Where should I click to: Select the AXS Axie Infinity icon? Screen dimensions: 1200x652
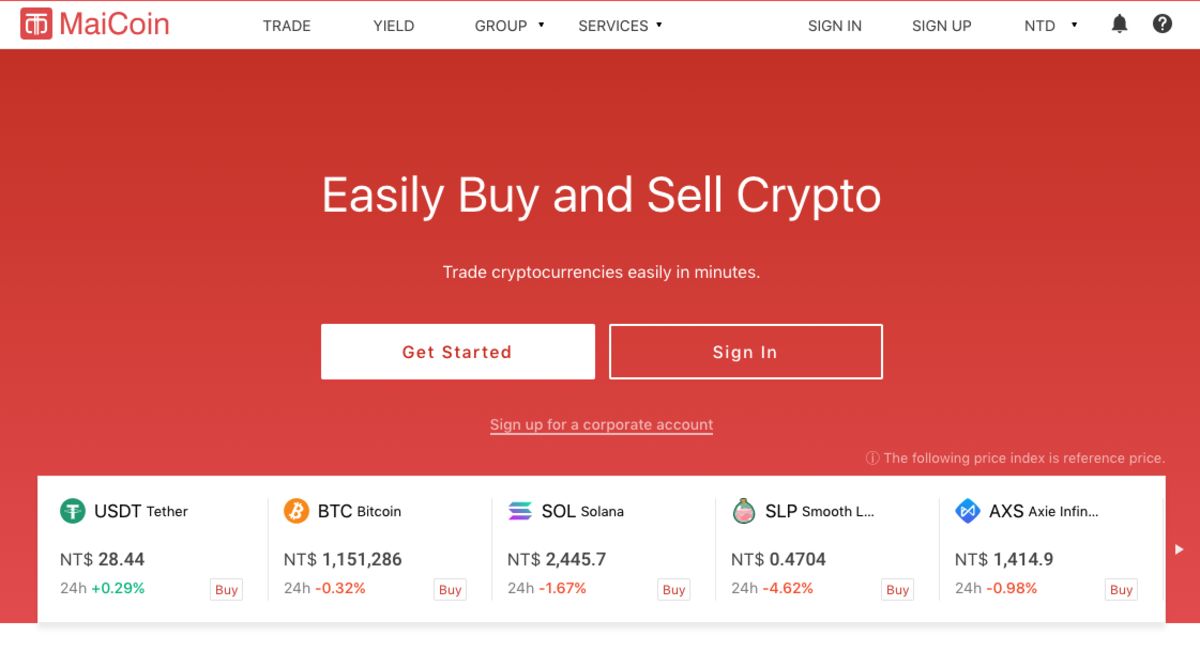968,511
